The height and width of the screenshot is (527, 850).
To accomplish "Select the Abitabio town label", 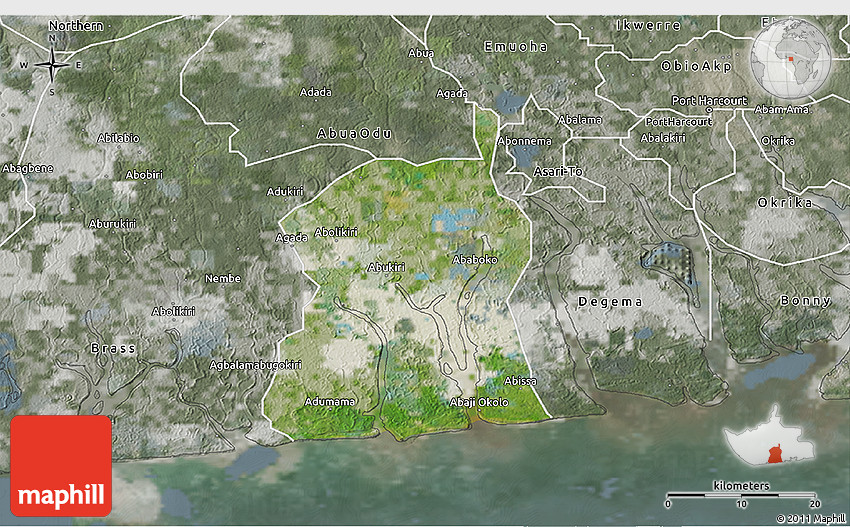I will 119,137.
